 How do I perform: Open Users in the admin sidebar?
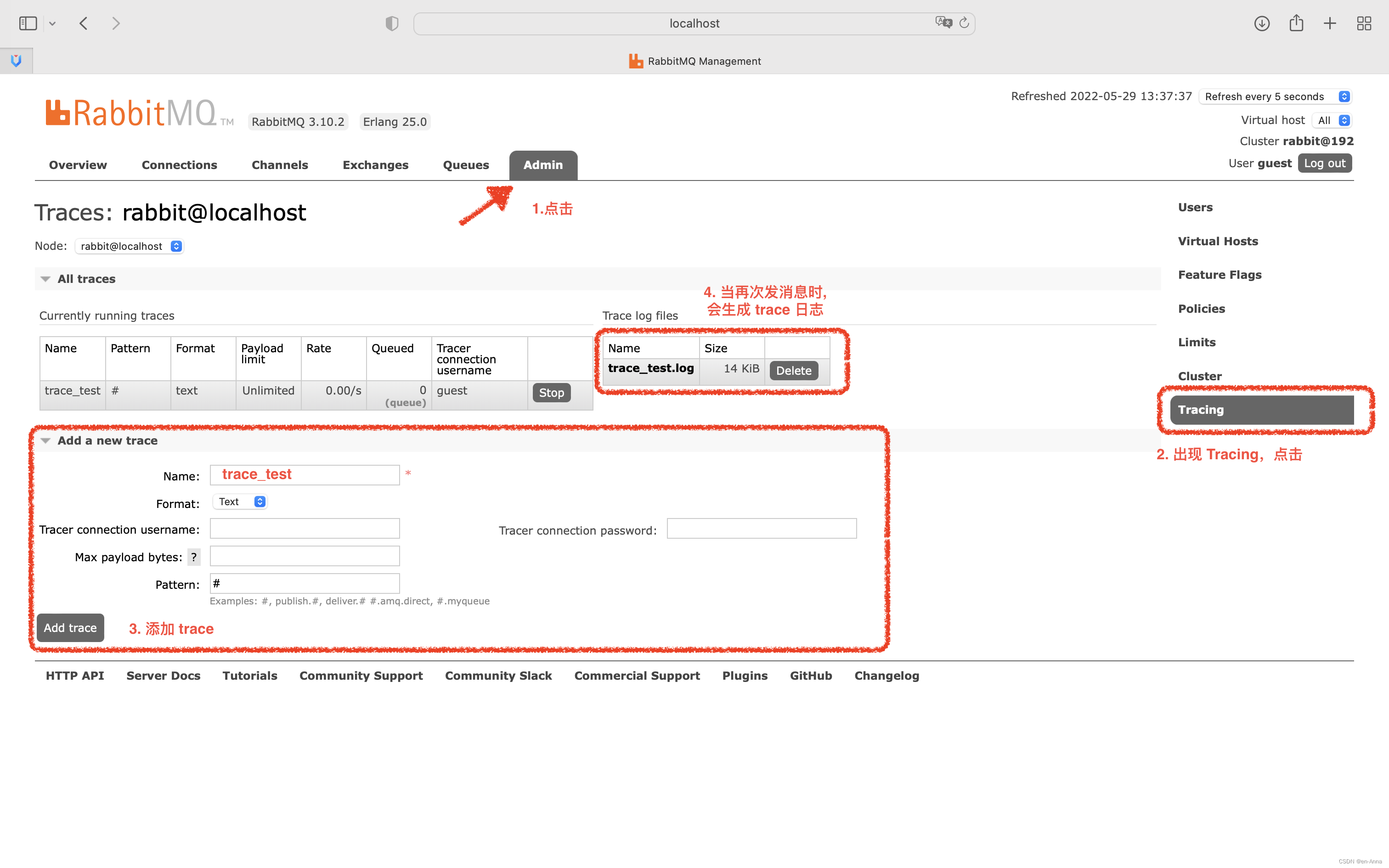coord(1195,207)
